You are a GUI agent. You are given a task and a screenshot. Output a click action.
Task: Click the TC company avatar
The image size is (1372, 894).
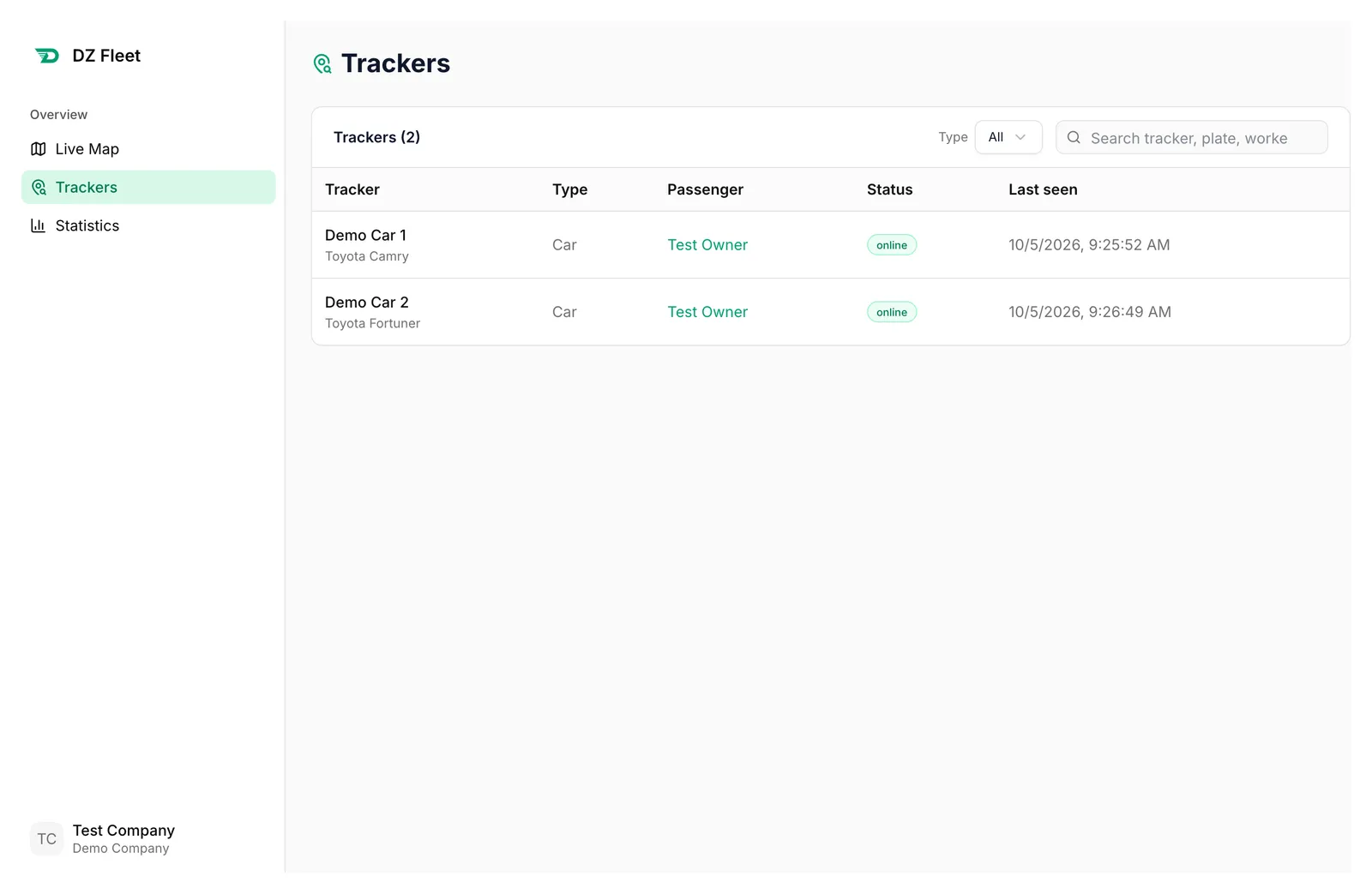coord(46,839)
